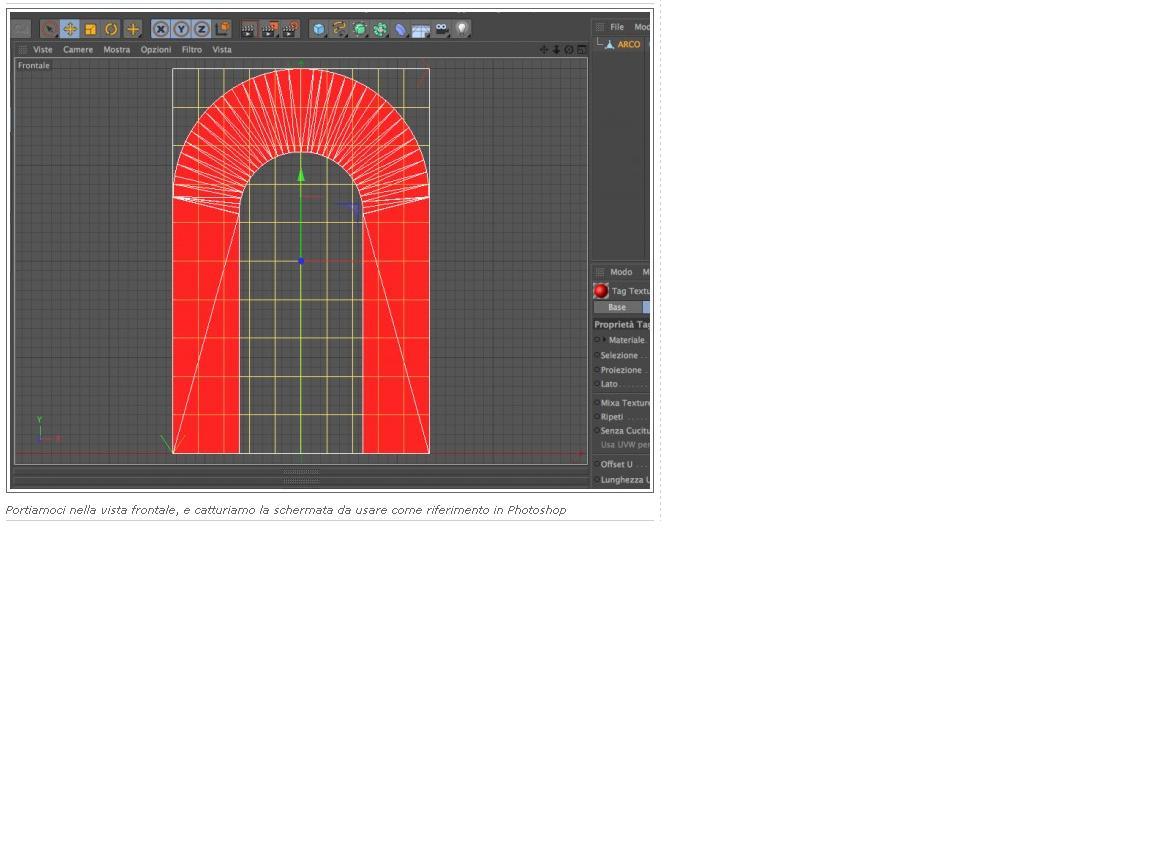Open the render to picture viewer icon
Viewport: 1152px width, 864px height.
pyautogui.click(x=269, y=29)
